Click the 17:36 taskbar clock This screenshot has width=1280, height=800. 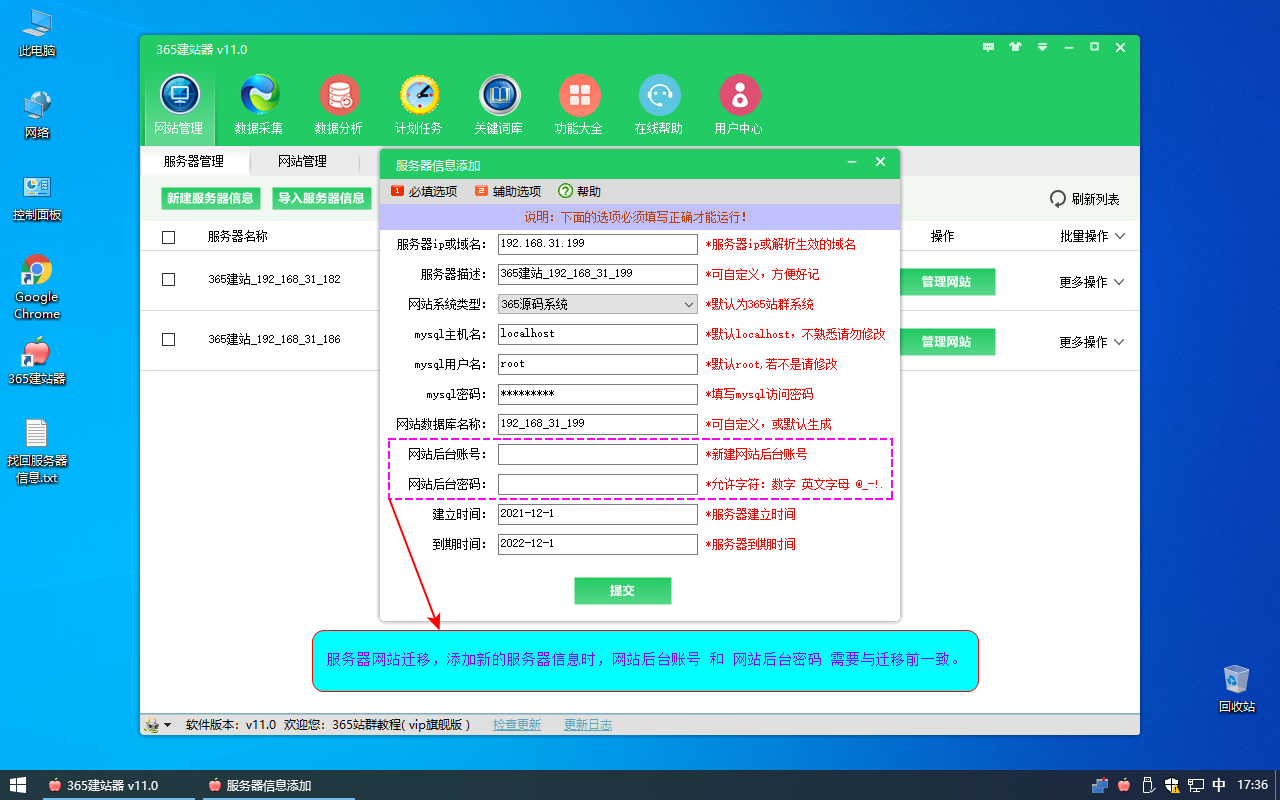[x=1253, y=785]
